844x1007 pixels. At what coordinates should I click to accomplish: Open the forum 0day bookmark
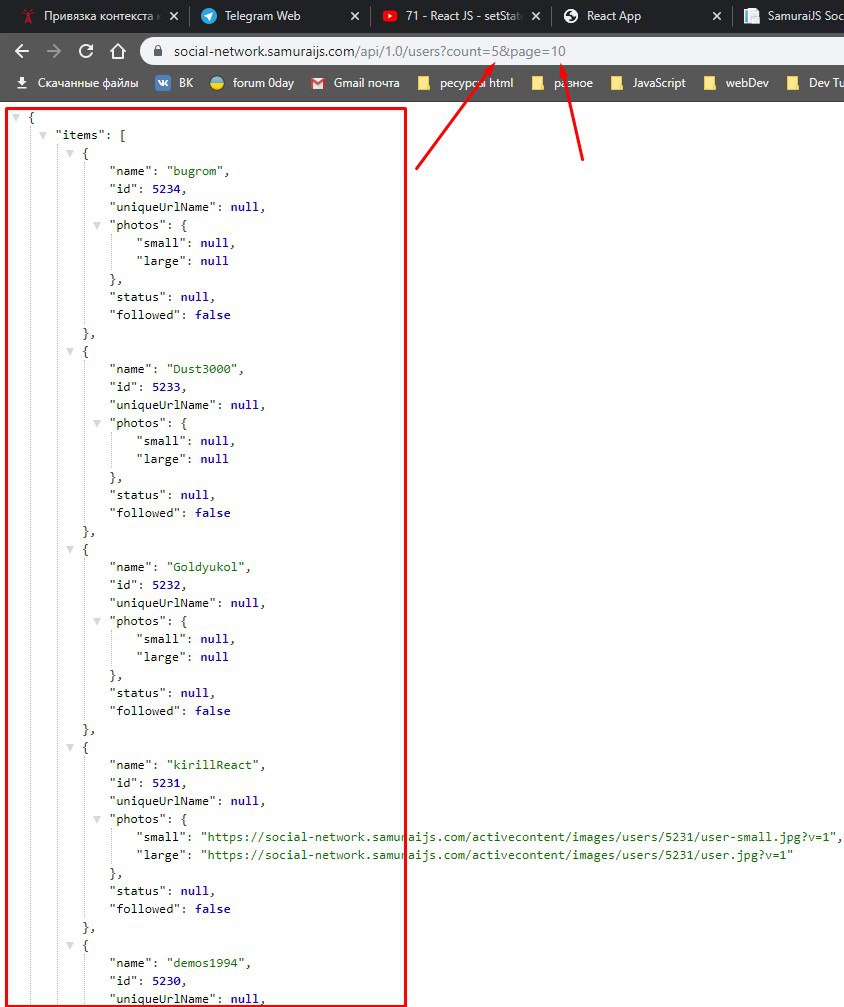tap(252, 83)
